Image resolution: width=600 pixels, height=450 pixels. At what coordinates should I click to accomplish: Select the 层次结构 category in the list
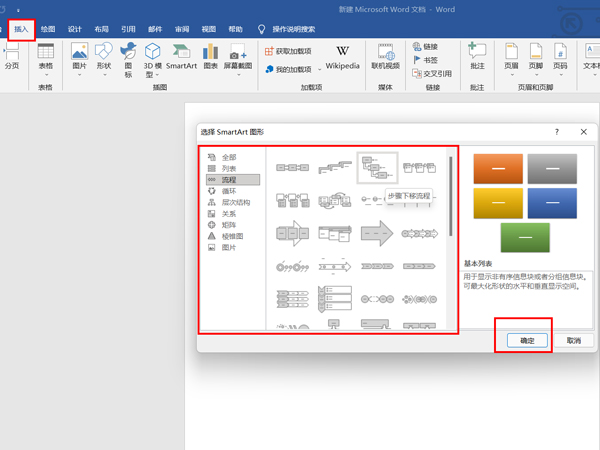pyautogui.click(x=236, y=202)
